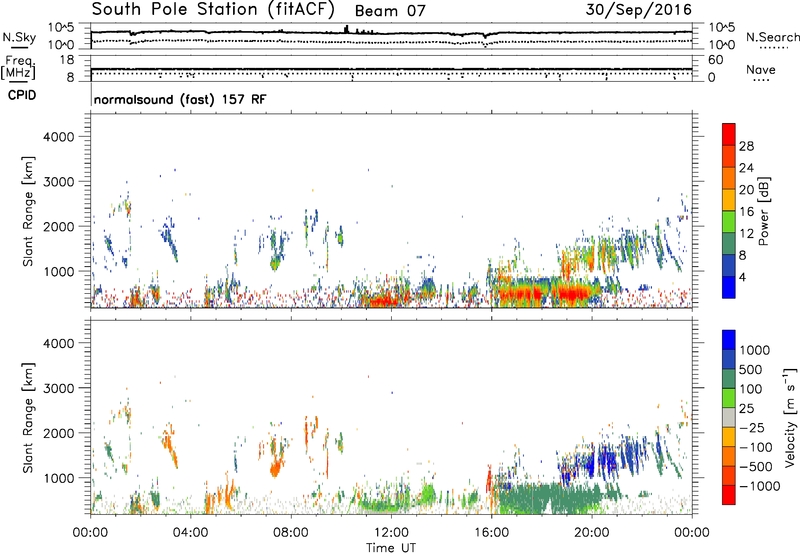The width and height of the screenshot is (800, 554).
Task: Click '1000' on the velocity panel range axis
Action: coord(59,478)
